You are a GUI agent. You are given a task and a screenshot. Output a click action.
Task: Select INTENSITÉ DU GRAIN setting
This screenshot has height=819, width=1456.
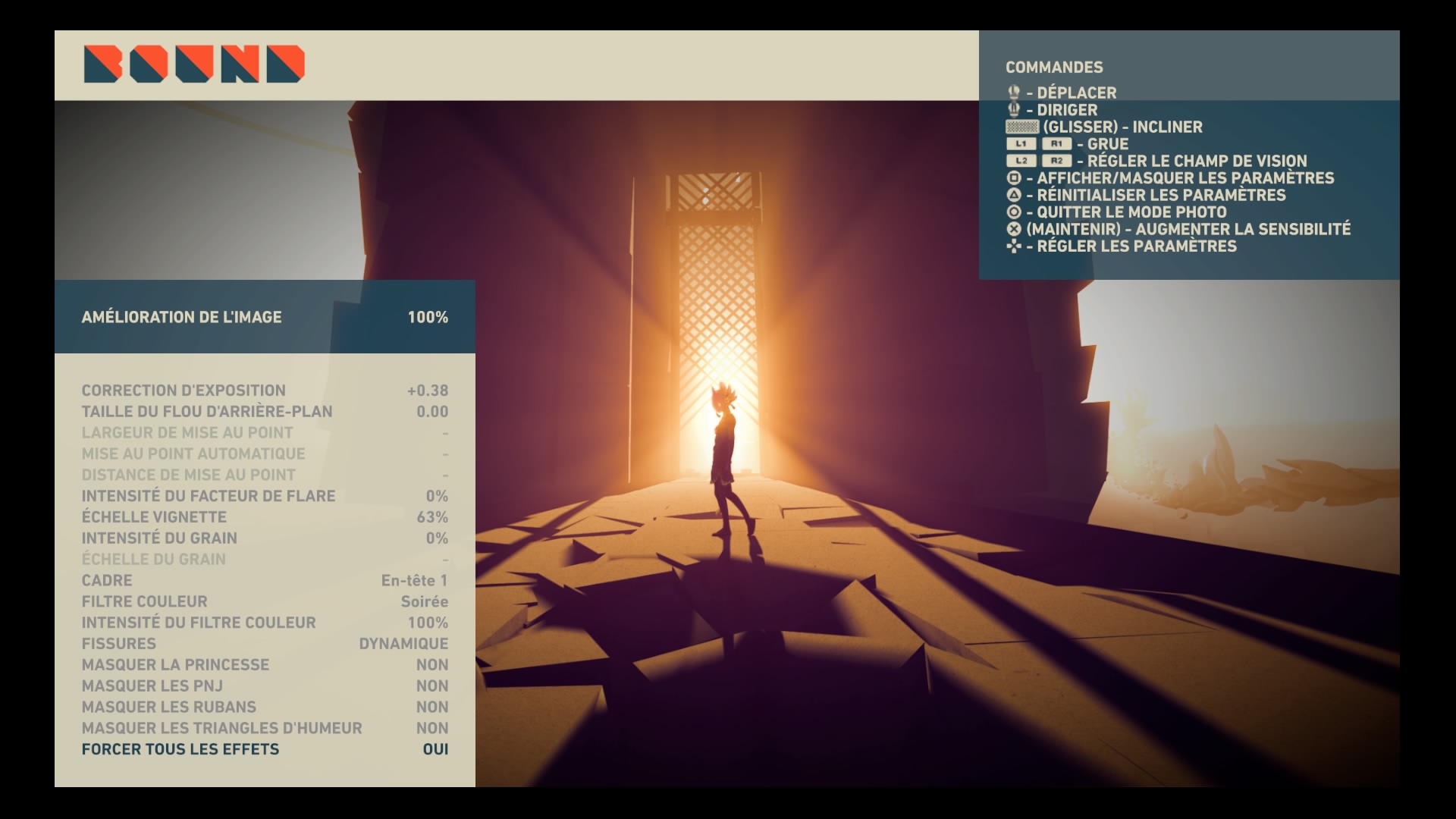[159, 538]
